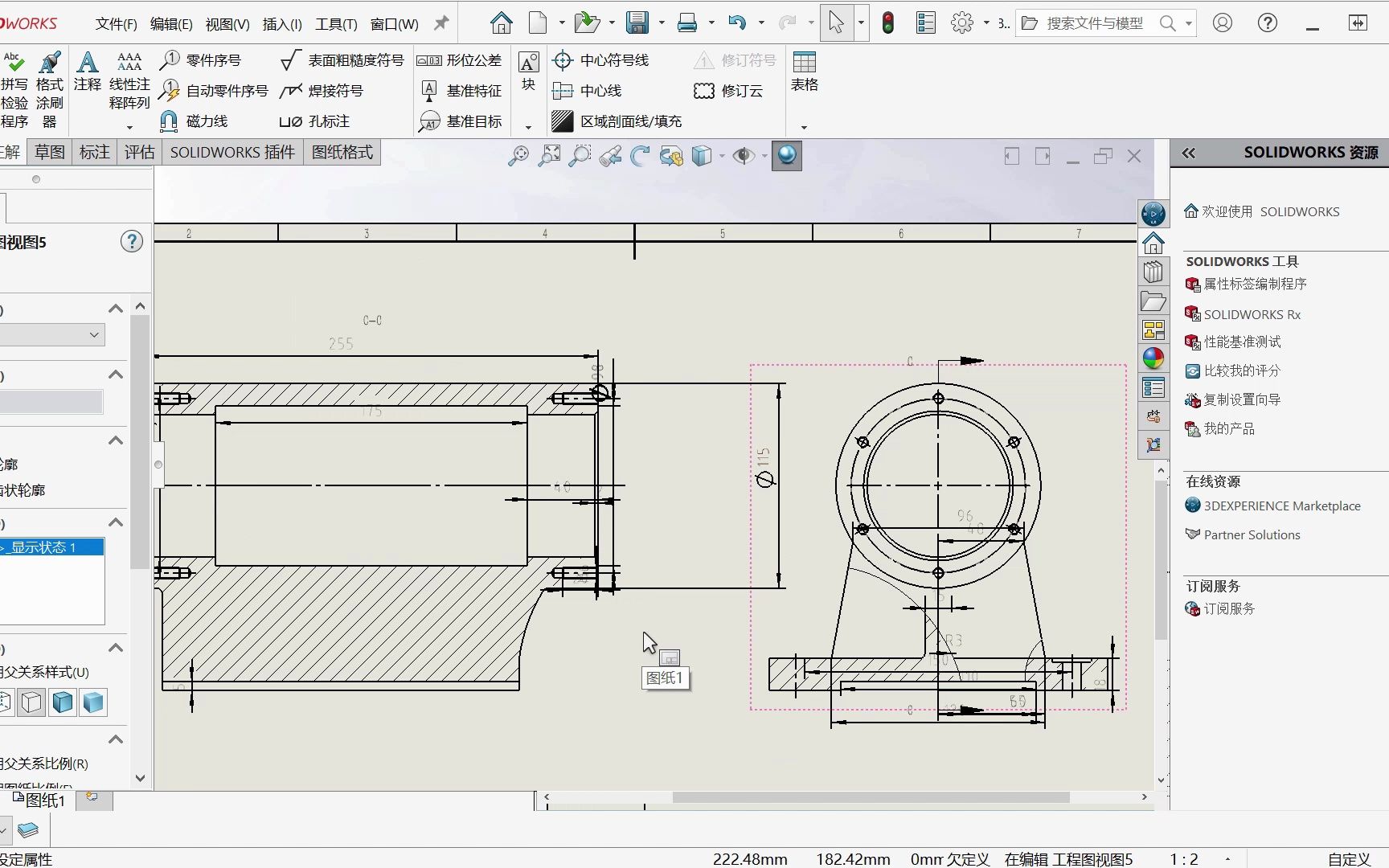Viewport: 1389px width, 868px height.
Task: Open the search box dropdown arrow
Action: coord(1188,24)
